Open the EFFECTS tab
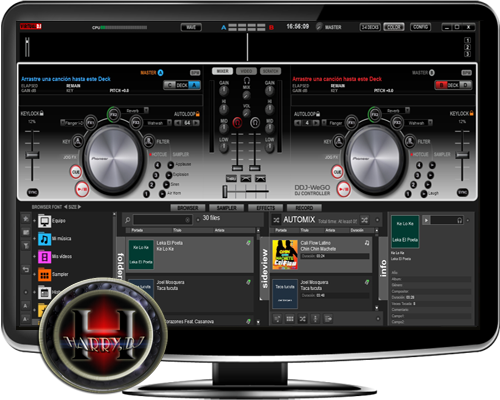The width and height of the screenshot is (500, 400). [265, 208]
